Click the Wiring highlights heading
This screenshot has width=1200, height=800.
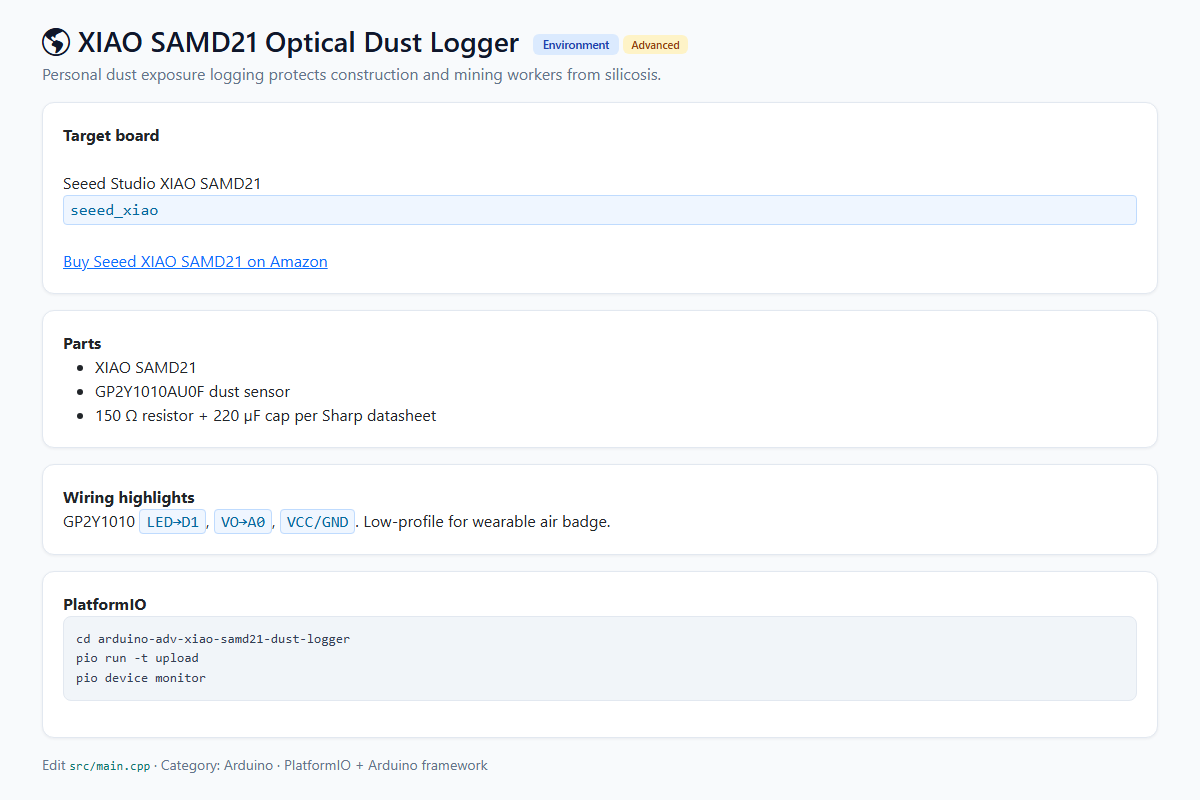(x=129, y=498)
